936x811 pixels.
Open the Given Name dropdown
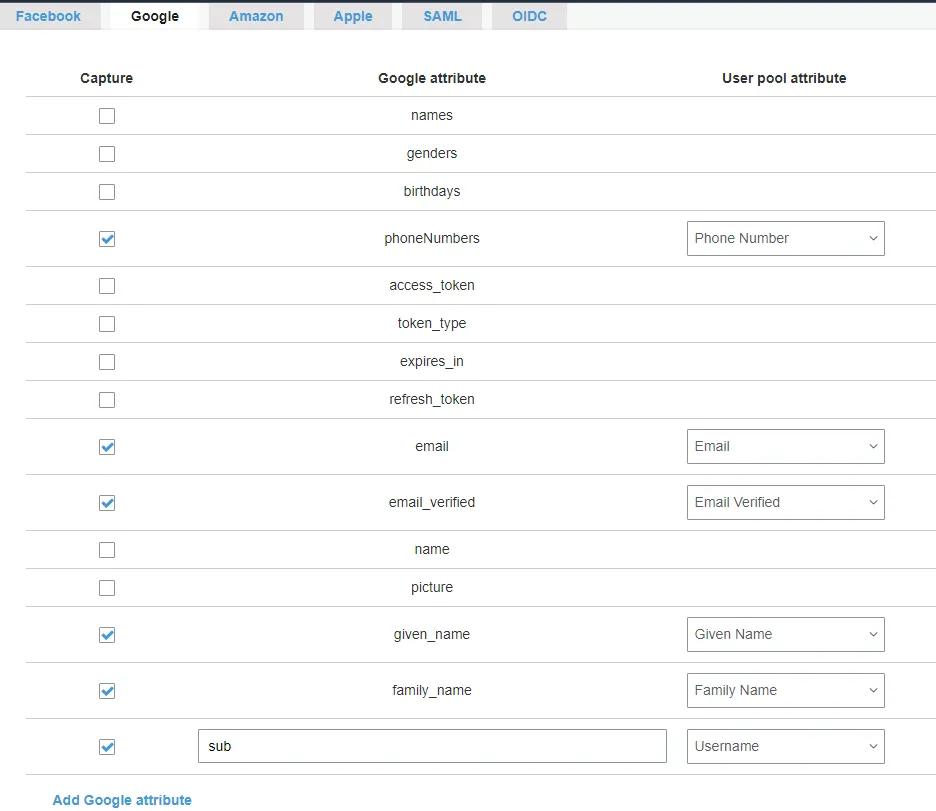(786, 634)
